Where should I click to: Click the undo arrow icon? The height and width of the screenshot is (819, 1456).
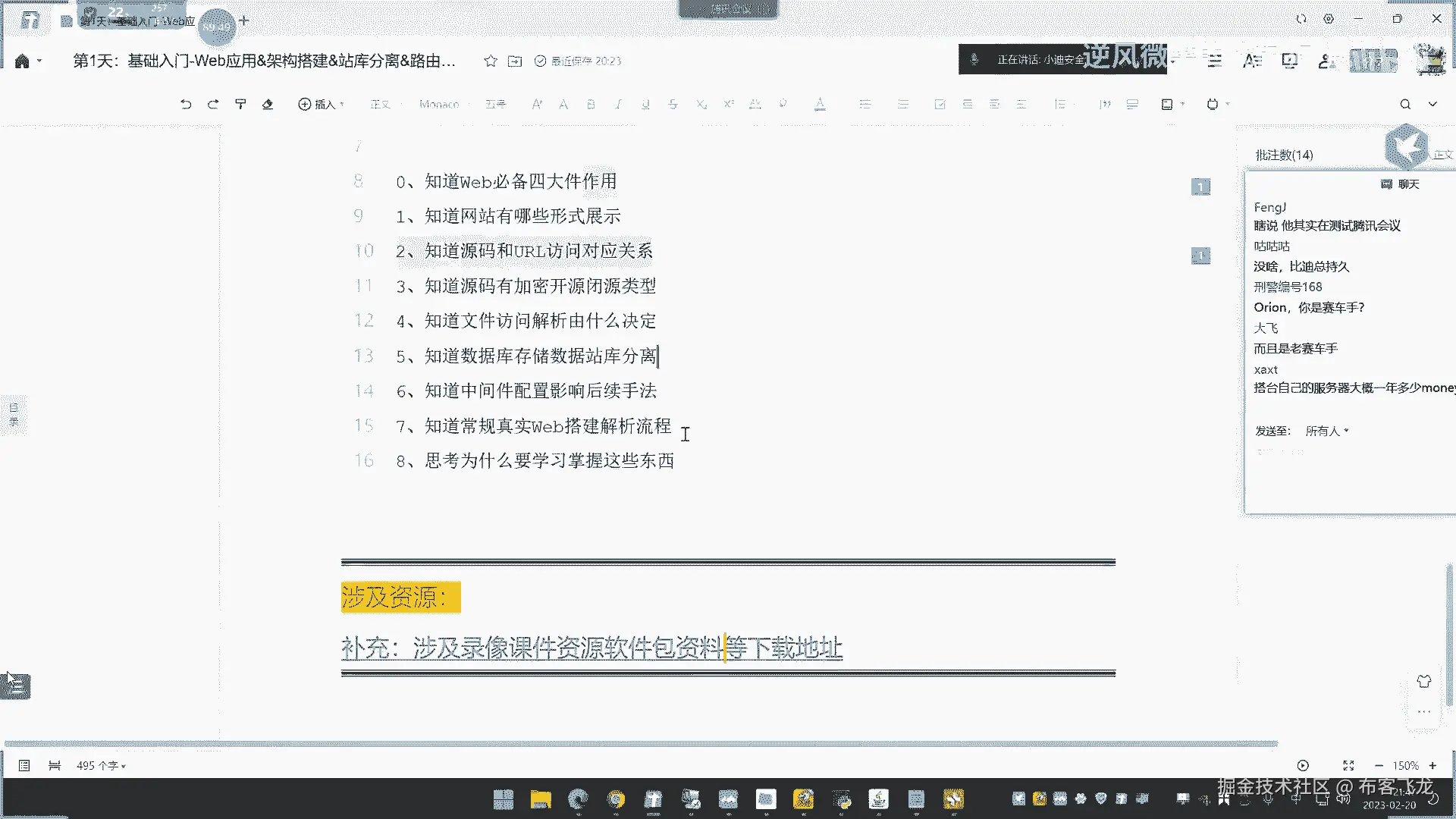coord(186,104)
